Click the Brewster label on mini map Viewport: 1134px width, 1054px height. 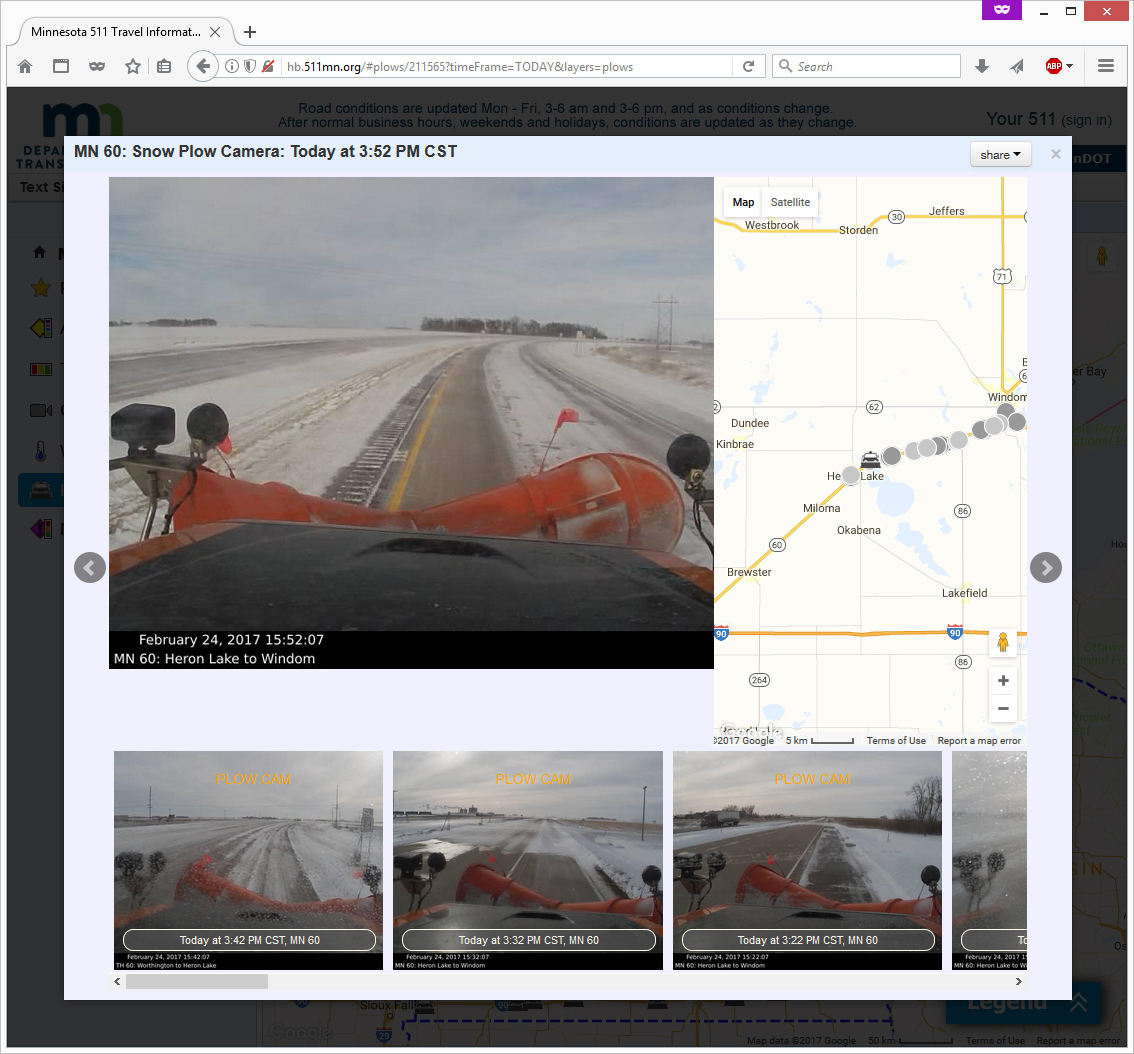tap(749, 572)
